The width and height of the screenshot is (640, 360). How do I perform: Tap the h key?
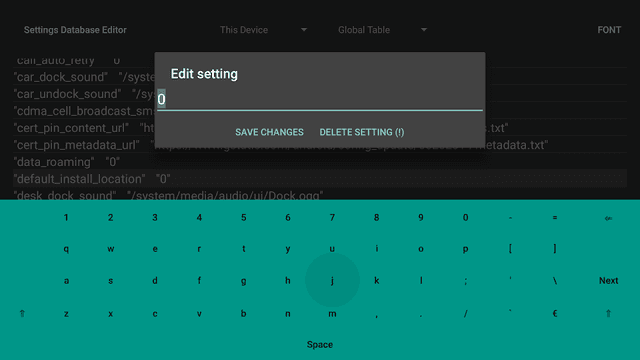[x=288, y=280]
